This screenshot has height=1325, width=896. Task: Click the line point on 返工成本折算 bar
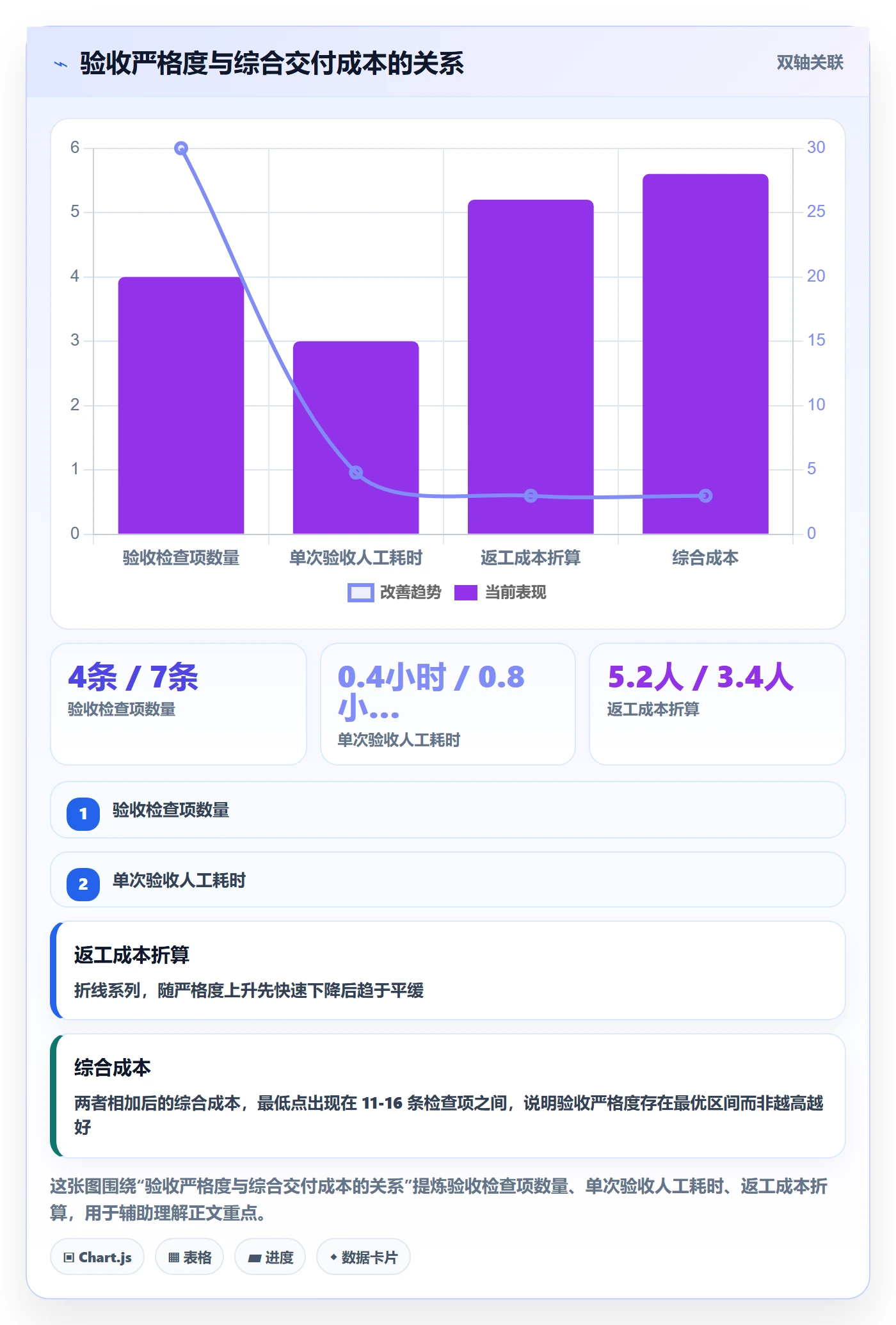point(531,495)
